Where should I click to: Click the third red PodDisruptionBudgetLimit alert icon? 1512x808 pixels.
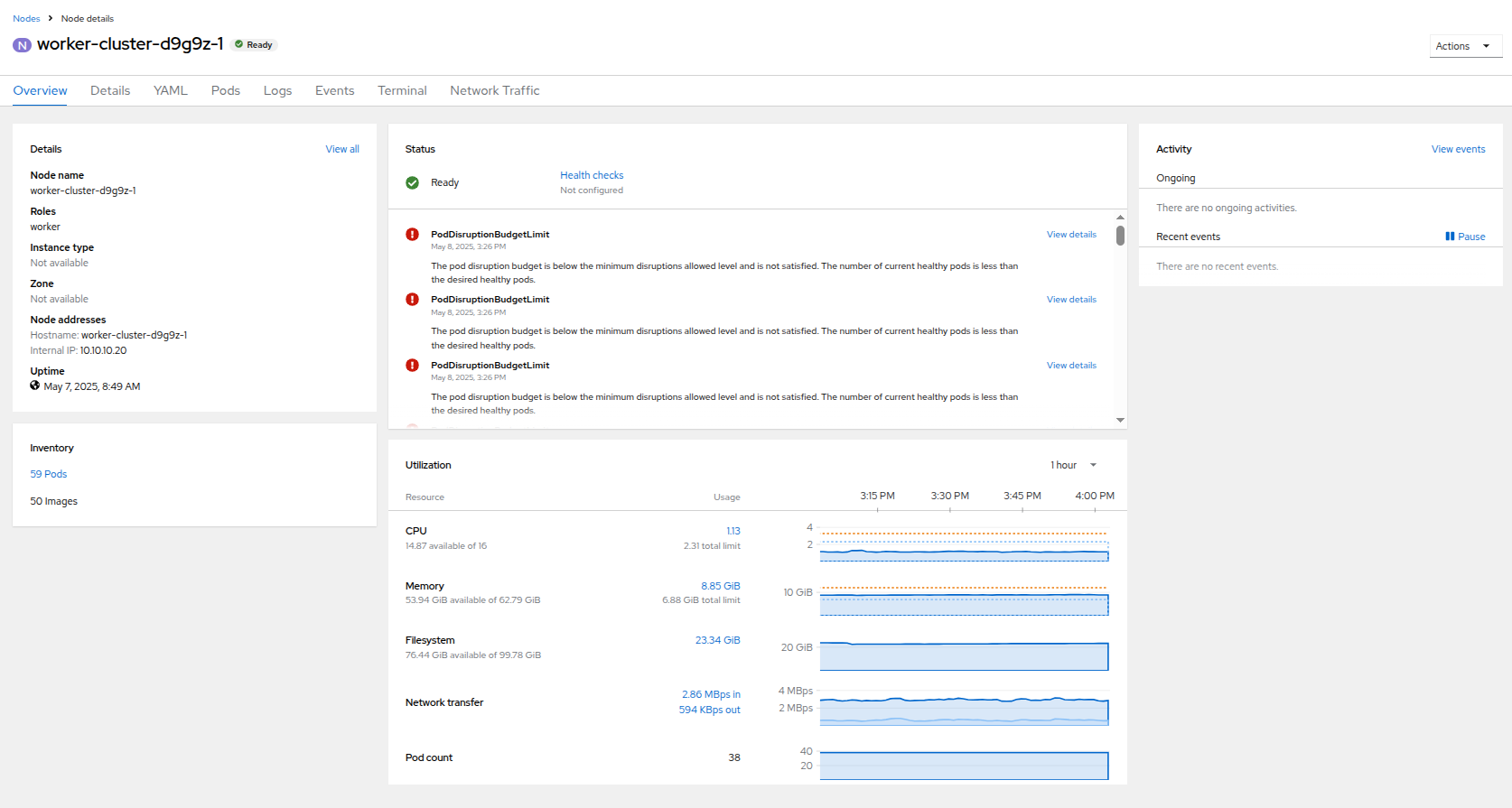pyautogui.click(x=413, y=366)
